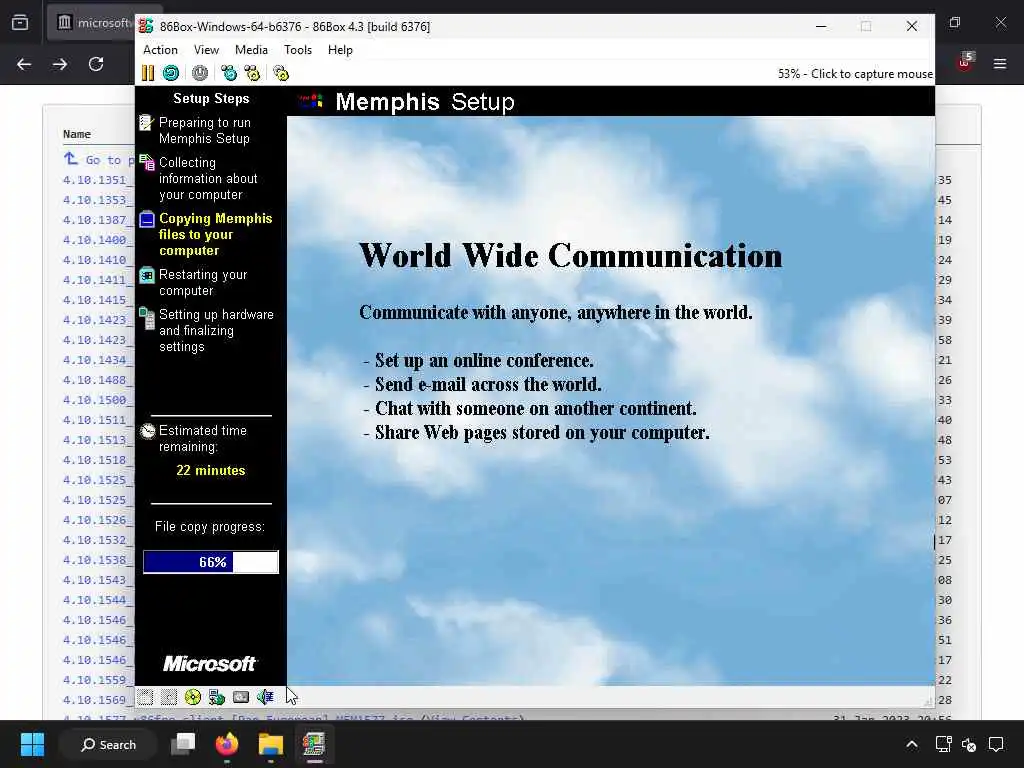
Task: Open the notifications tray icon
Action: pyautogui.click(x=996, y=744)
